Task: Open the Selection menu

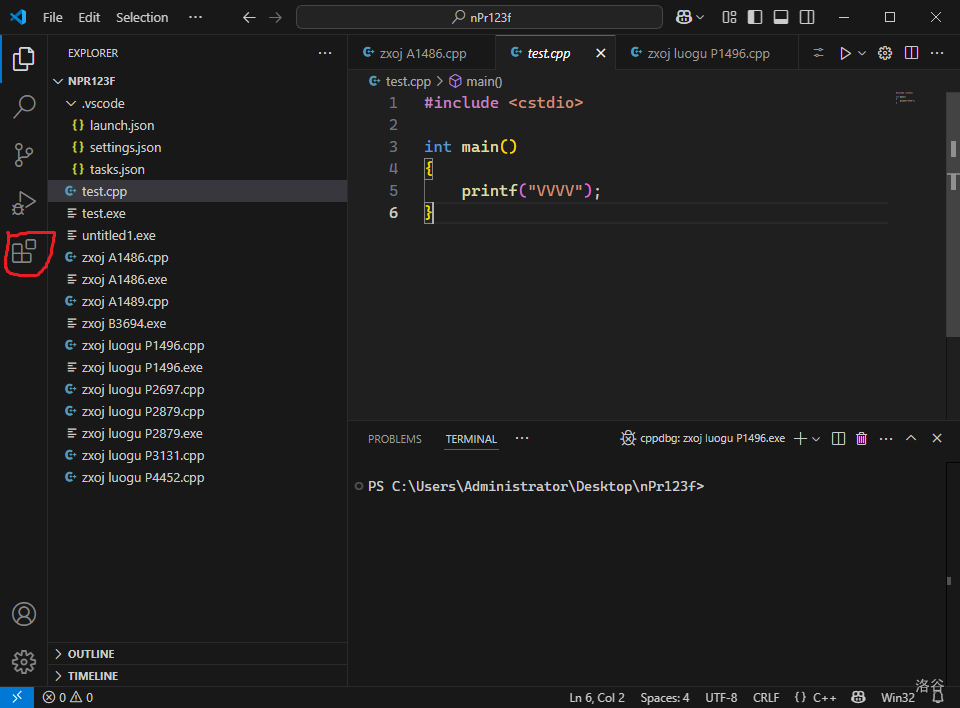Action: pos(142,17)
